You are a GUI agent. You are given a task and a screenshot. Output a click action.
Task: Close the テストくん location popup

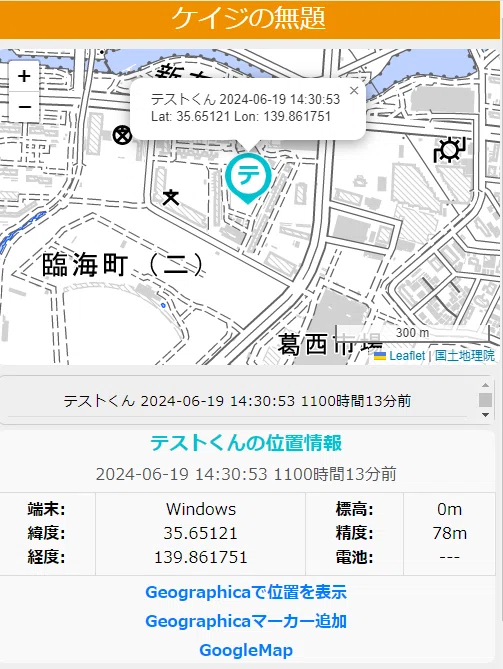point(354,90)
